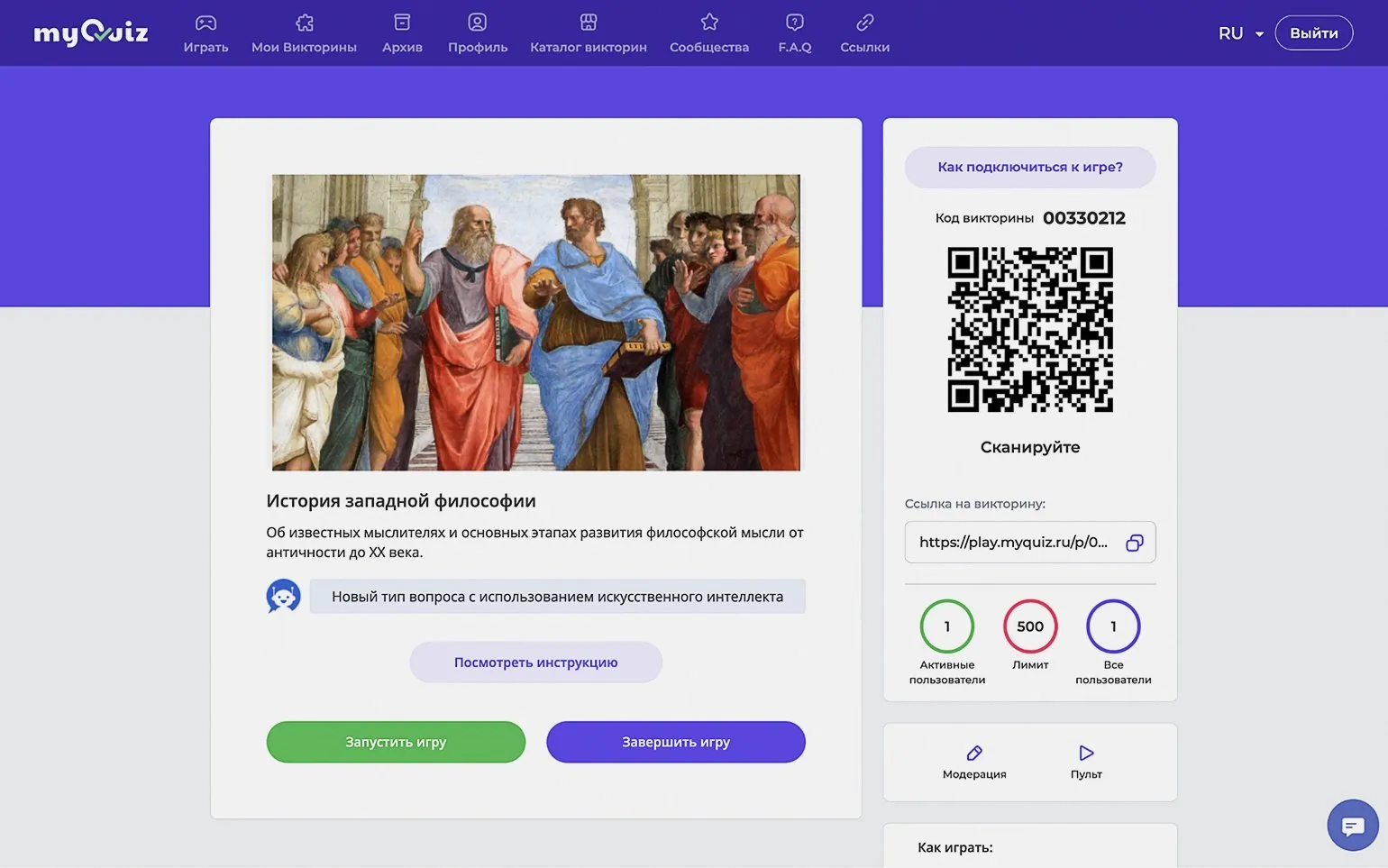Click the Сообщества star icon
The image size is (1388, 868).
pyautogui.click(x=709, y=23)
